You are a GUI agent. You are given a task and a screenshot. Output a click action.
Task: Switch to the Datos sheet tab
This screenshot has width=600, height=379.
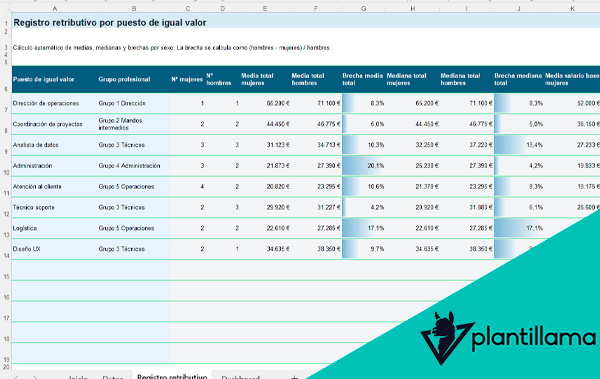[113, 377]
